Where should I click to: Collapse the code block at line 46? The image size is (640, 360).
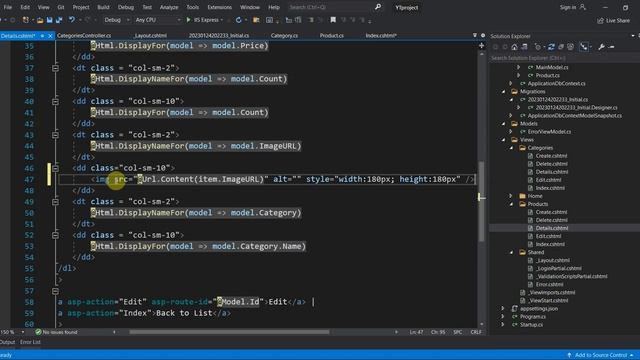(x=56, y=168)
